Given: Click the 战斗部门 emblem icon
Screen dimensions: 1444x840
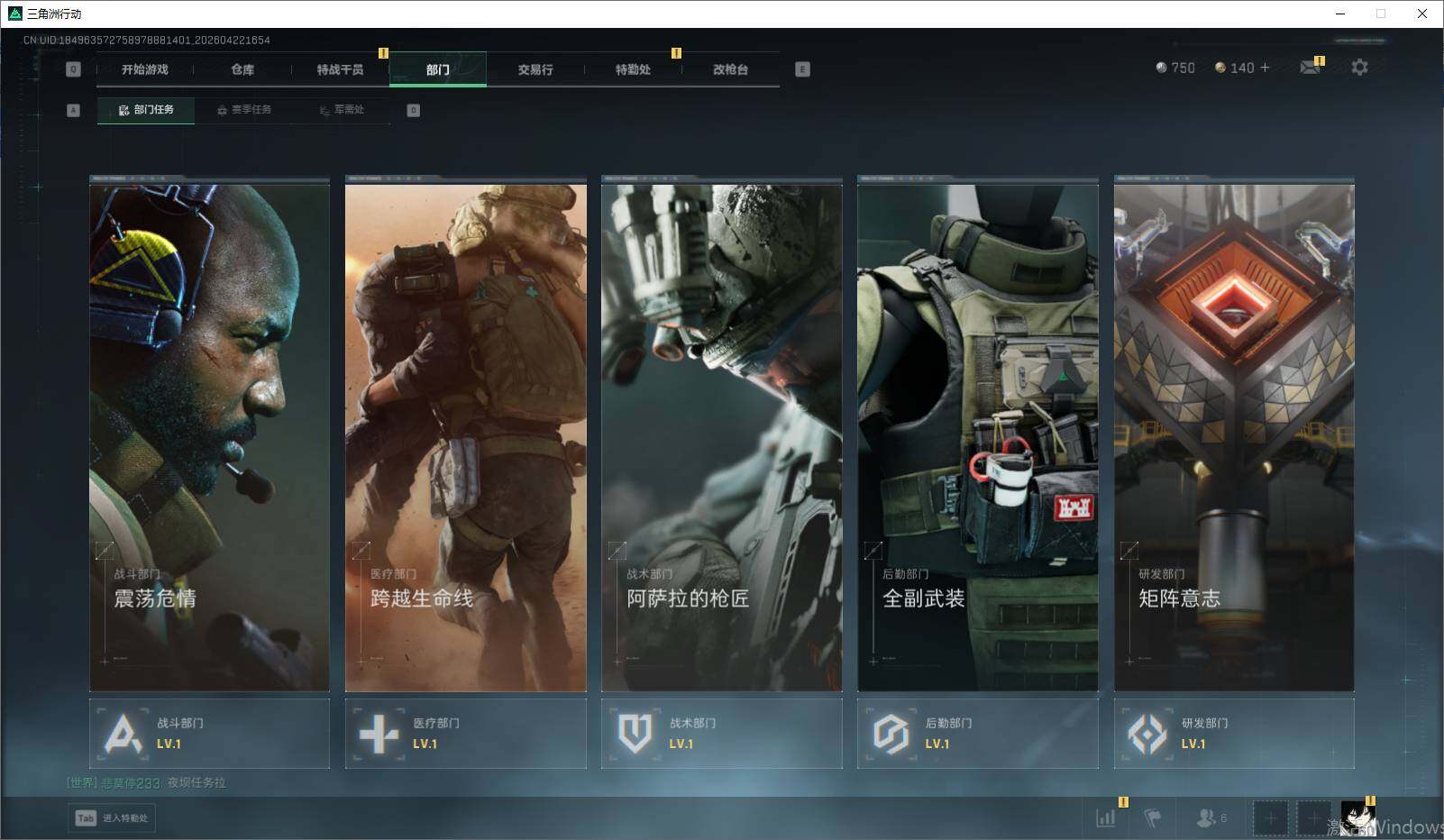Looking at the screenshot, I should 123,734.
